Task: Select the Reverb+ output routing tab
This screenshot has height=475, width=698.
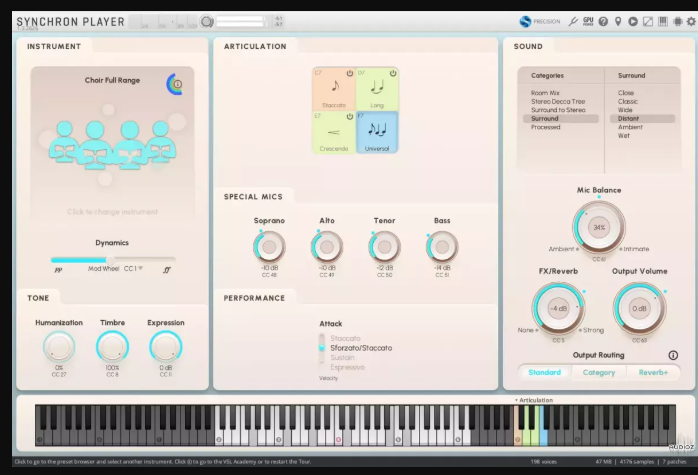Action: [x=653, y=372]
